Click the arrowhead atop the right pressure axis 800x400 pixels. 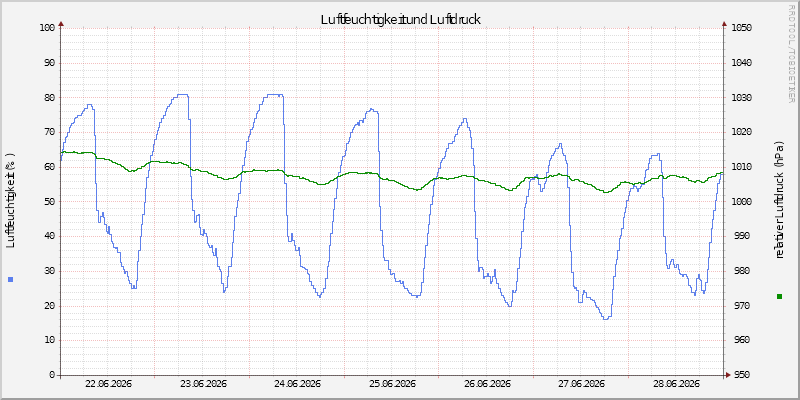coord(724,23)
